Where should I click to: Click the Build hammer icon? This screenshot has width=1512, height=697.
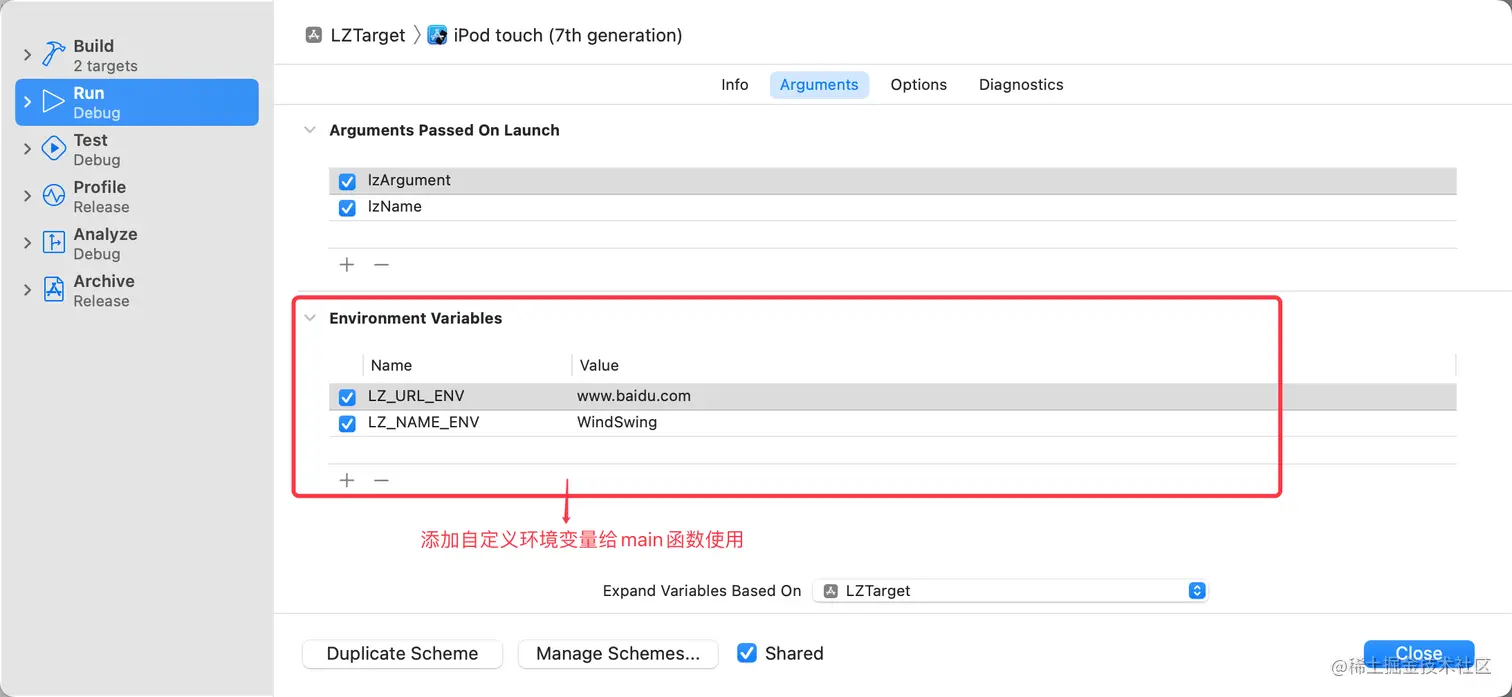tap(53, 55)
